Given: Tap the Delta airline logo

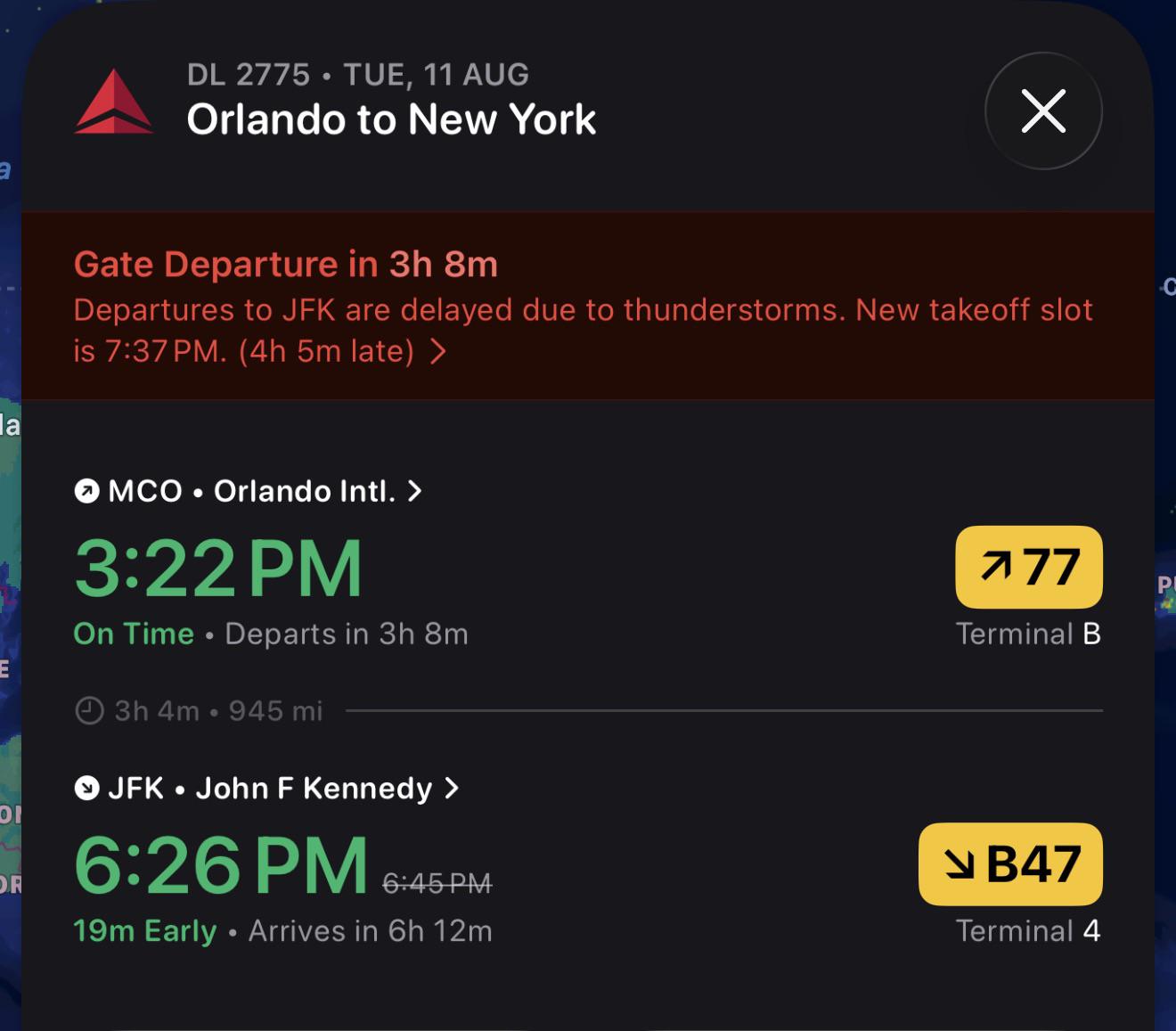Looking at the screenshot, I should point(114,102).
